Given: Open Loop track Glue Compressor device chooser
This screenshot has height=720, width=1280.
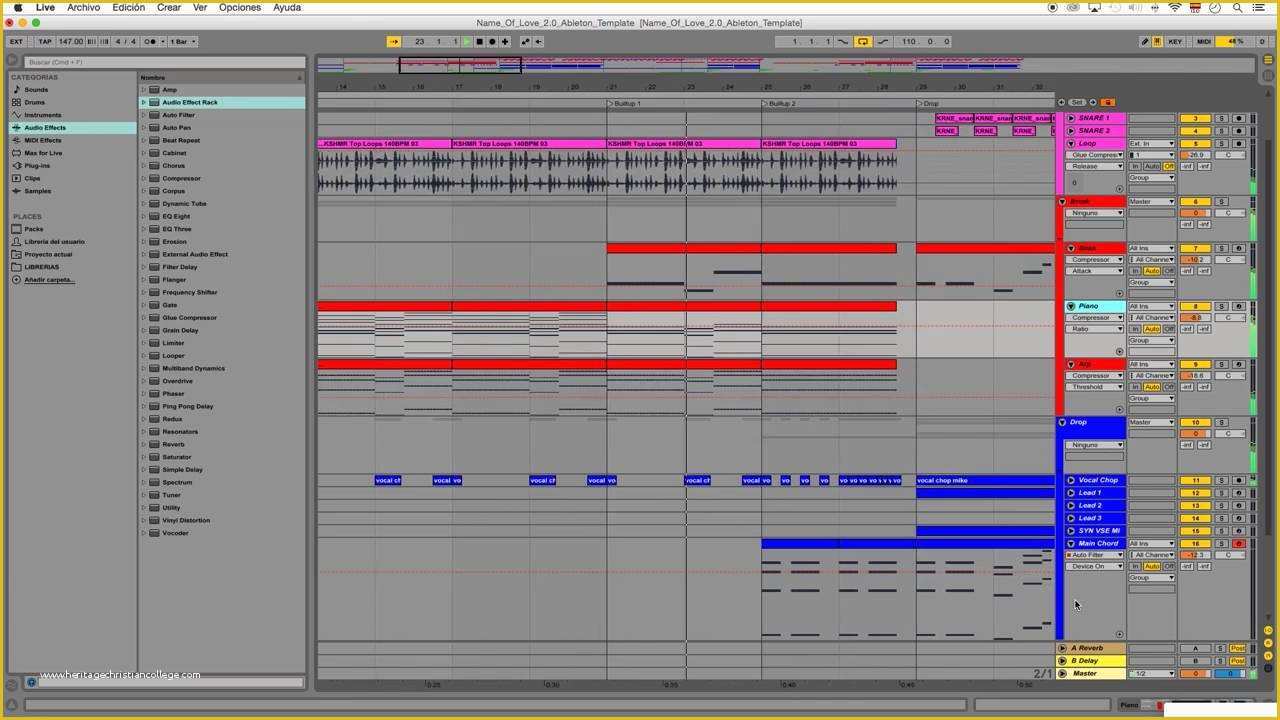Looking at the screenshot, I should coord(1095,155).
